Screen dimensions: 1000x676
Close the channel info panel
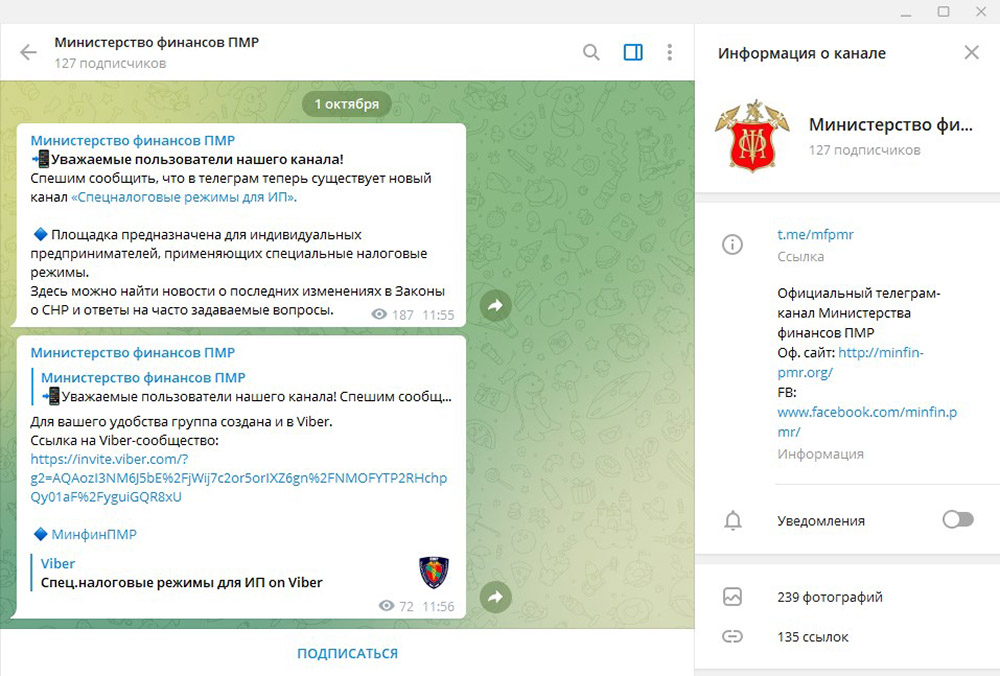[x=971, y=52]
